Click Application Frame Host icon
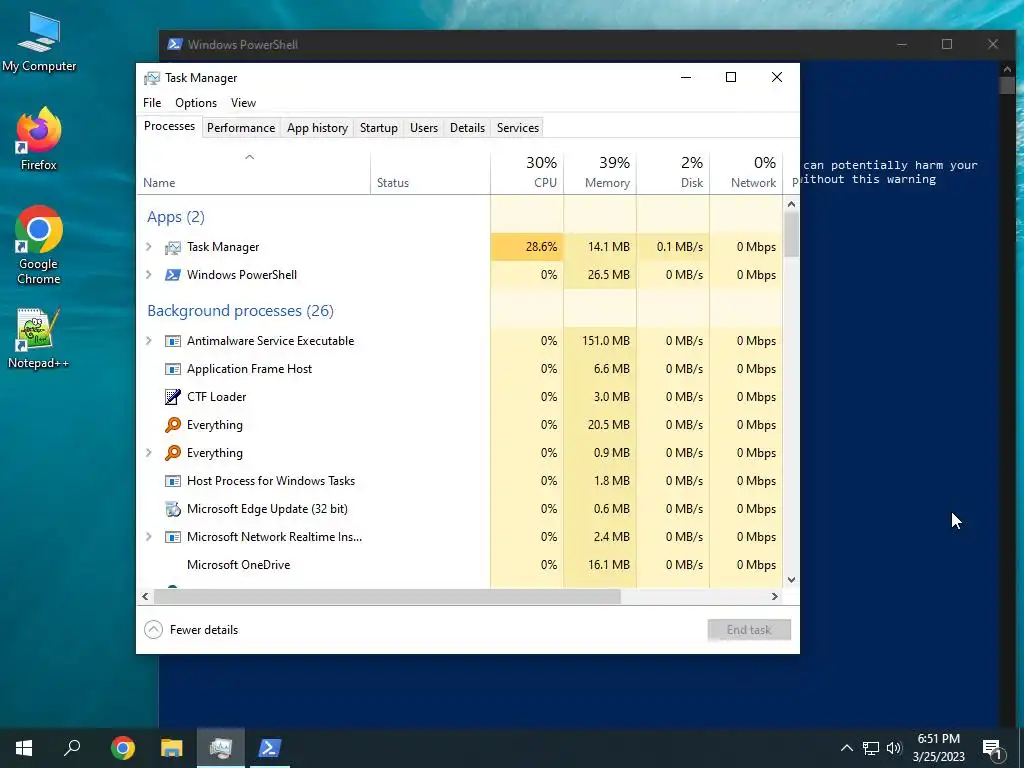Viewport: 1024px width, 768px height. (x=172, y=369)
